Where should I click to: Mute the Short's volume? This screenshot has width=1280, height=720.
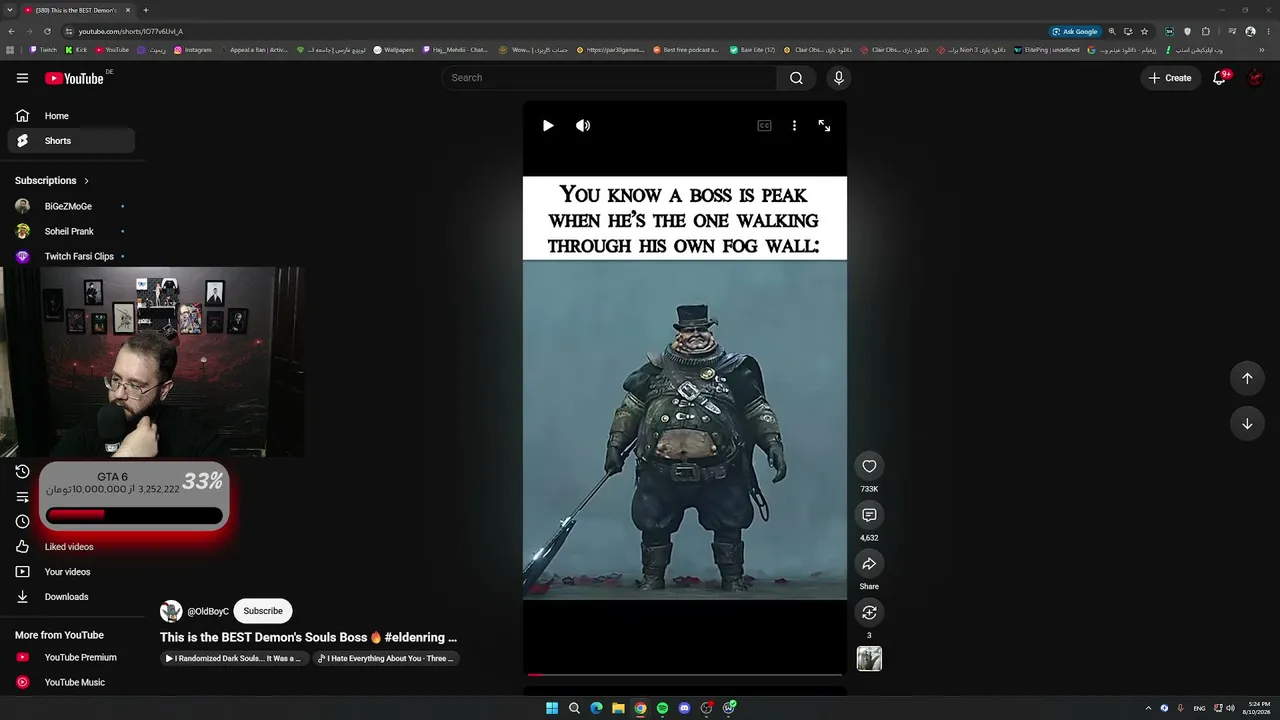tap(583, 126)
